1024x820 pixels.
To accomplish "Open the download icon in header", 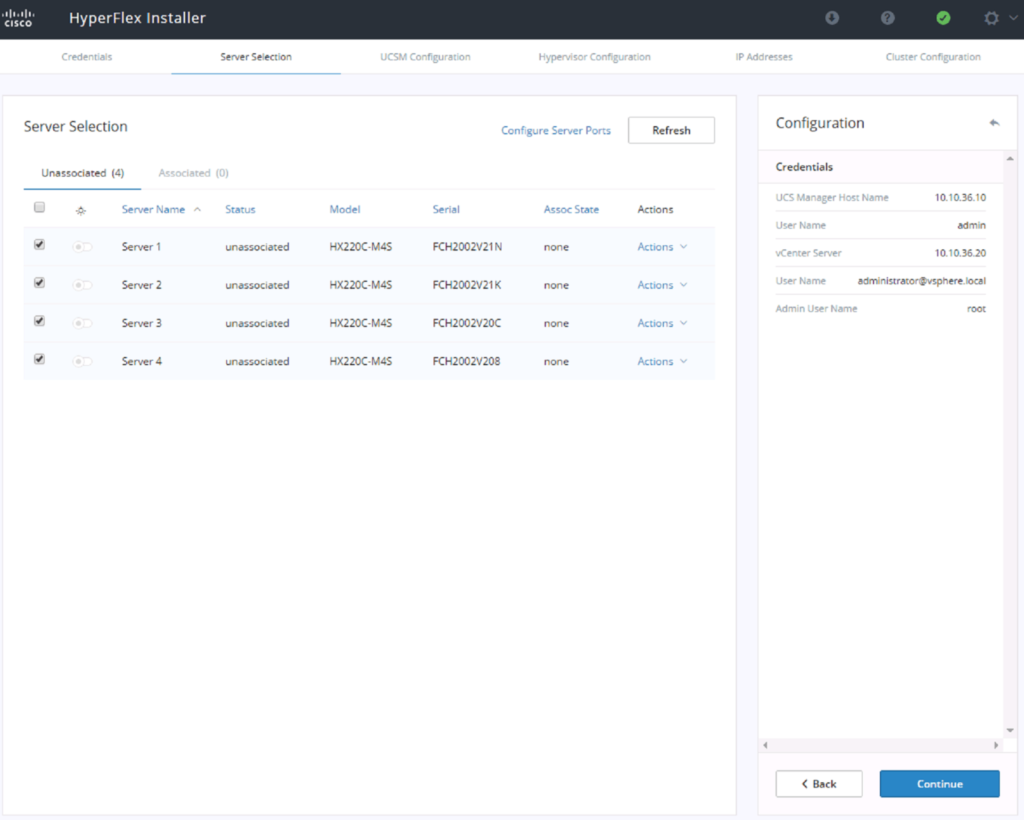I will click(831, 18).
